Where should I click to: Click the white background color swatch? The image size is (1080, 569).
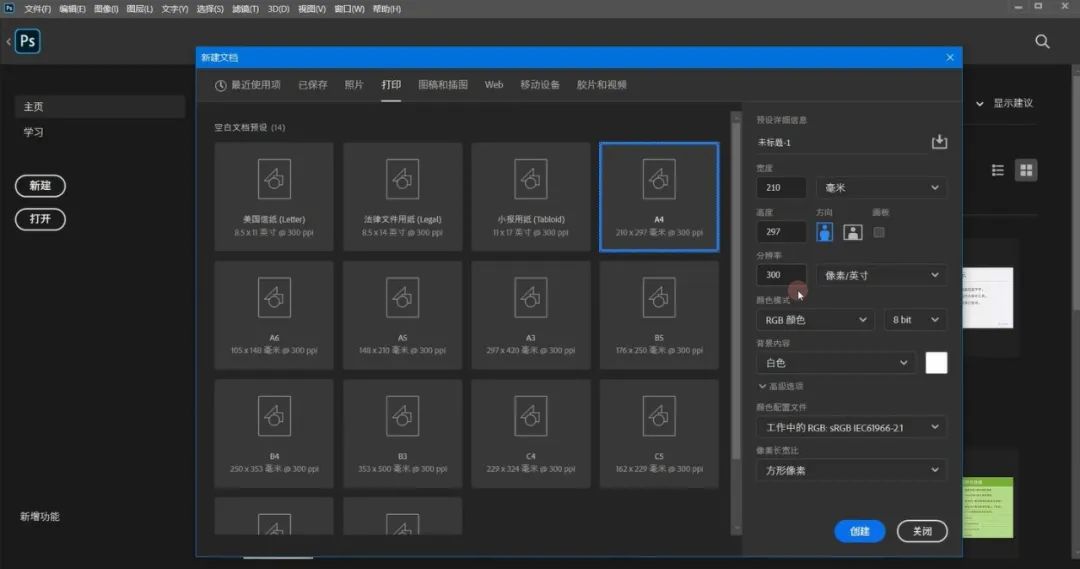click(936, 363)
